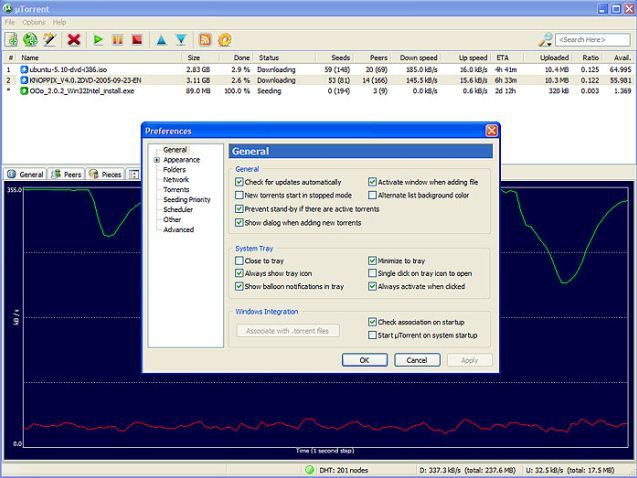Click the Add Torrent from URL icon
637x478 pixels.
[x=30, y=40]
